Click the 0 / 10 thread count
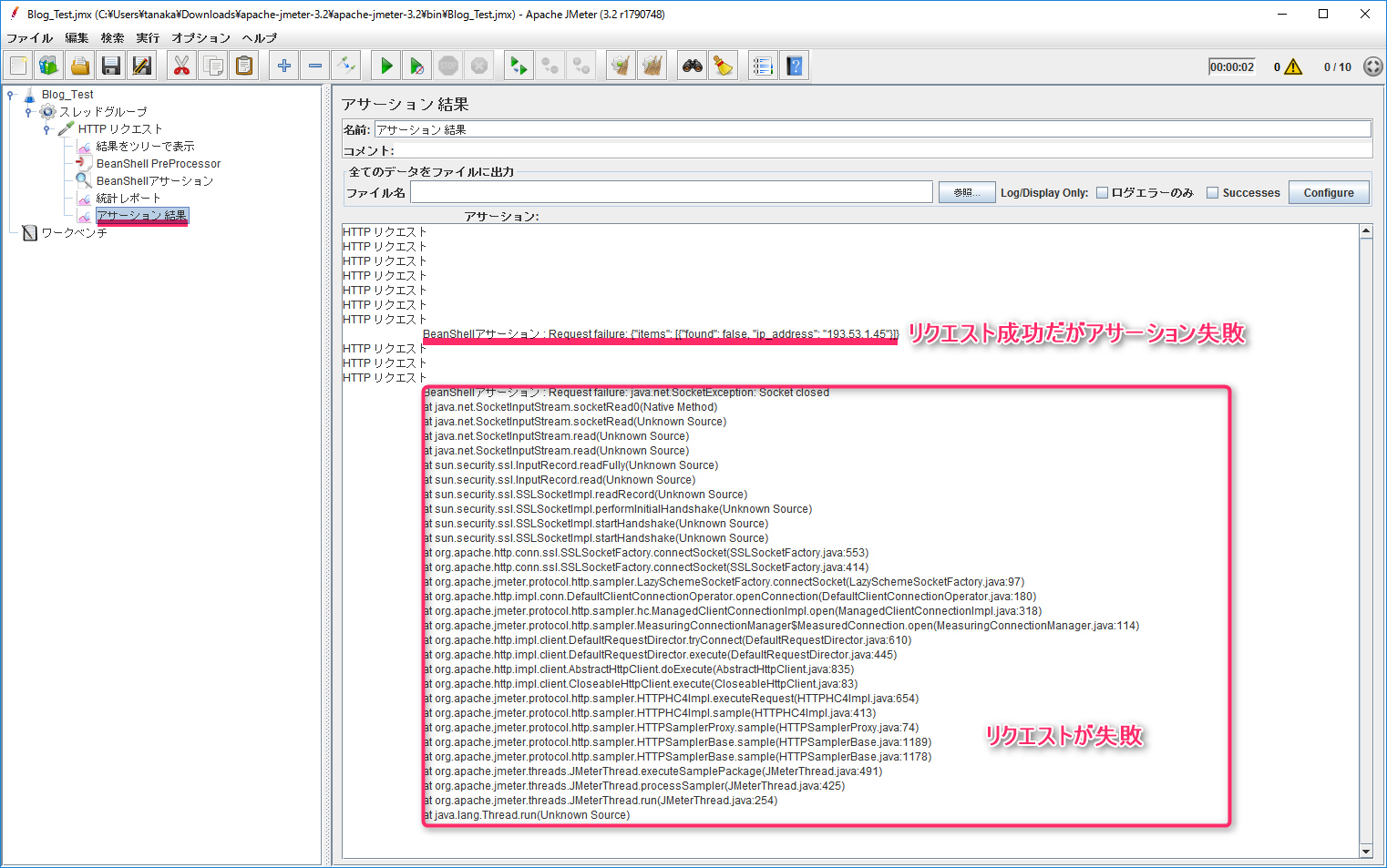The image size is (1387, 868). (1338, 66)
